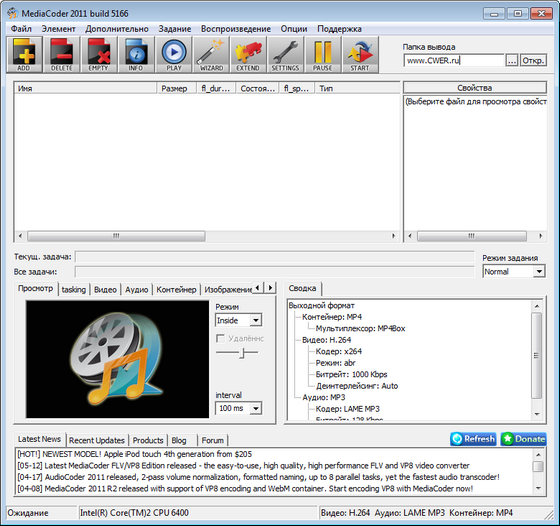Click the ADD file toolbar icon
This screenshot has height=526, width=560.
(x=24, y=55)
